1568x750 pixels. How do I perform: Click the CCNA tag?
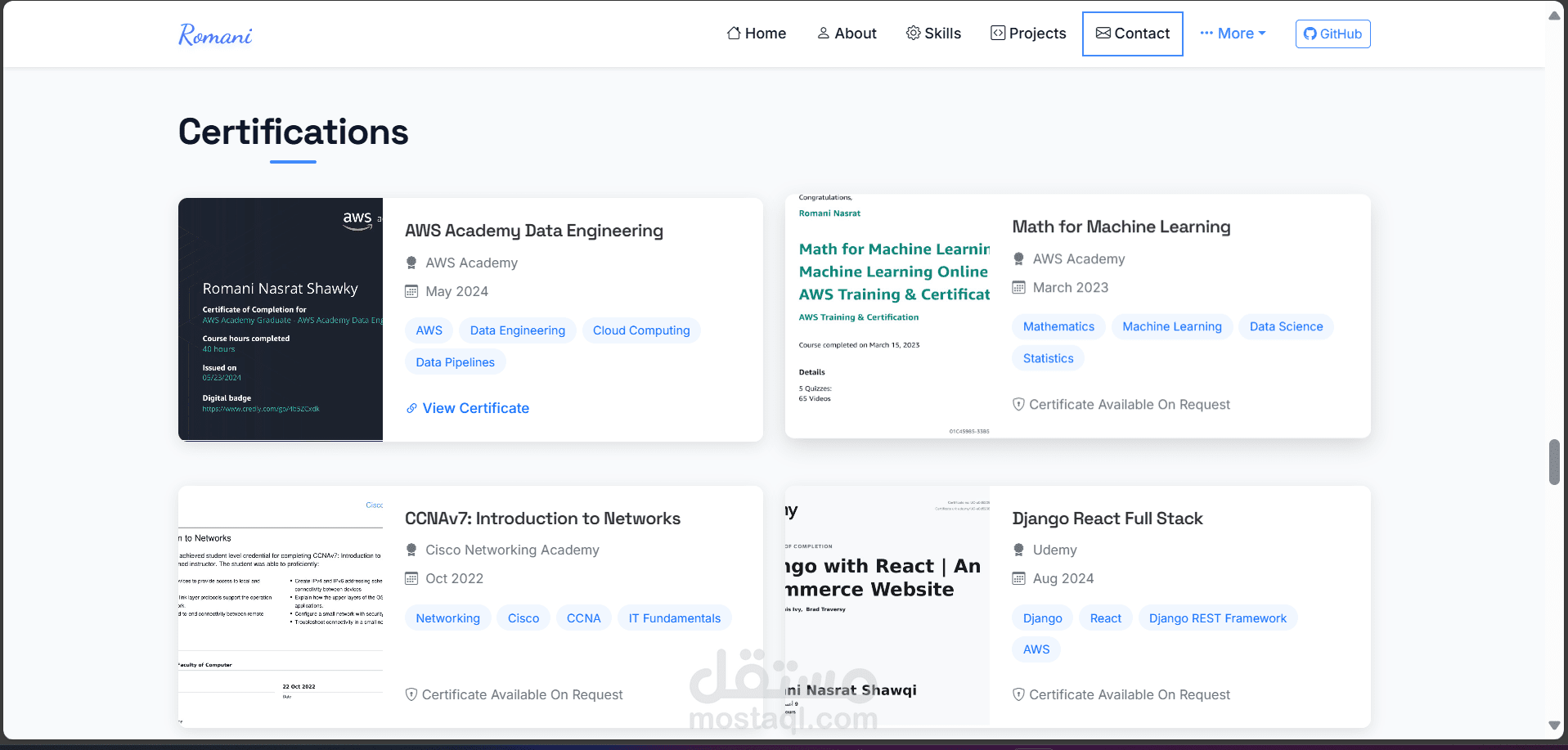[584, 618]
